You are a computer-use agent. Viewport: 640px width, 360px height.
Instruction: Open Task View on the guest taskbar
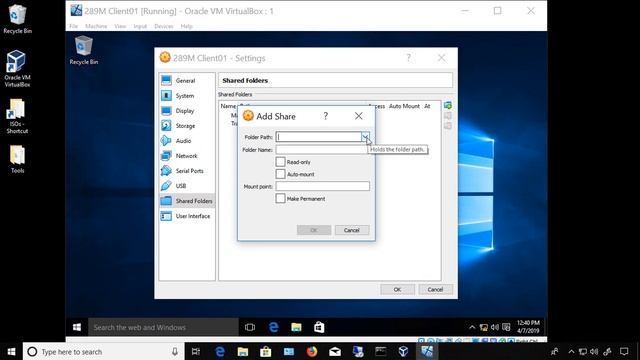pyautogui.click(x=250, y=327)
